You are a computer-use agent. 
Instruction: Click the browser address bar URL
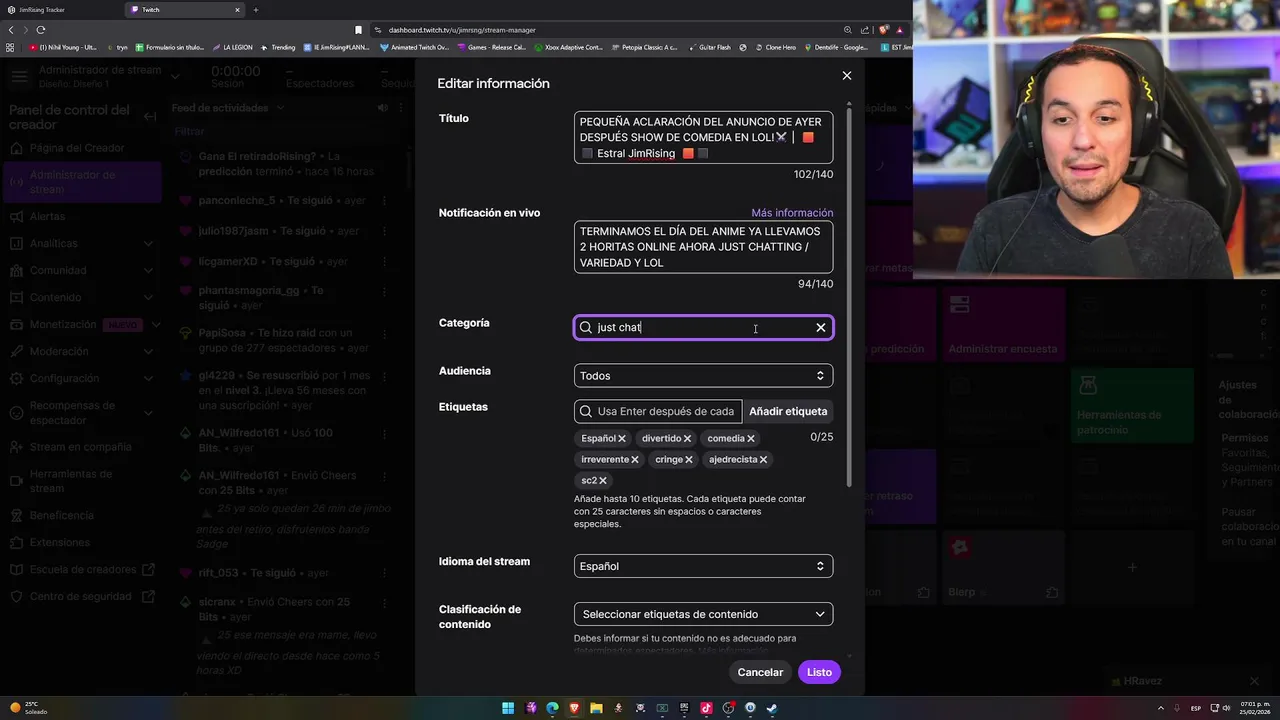(462, 30)
